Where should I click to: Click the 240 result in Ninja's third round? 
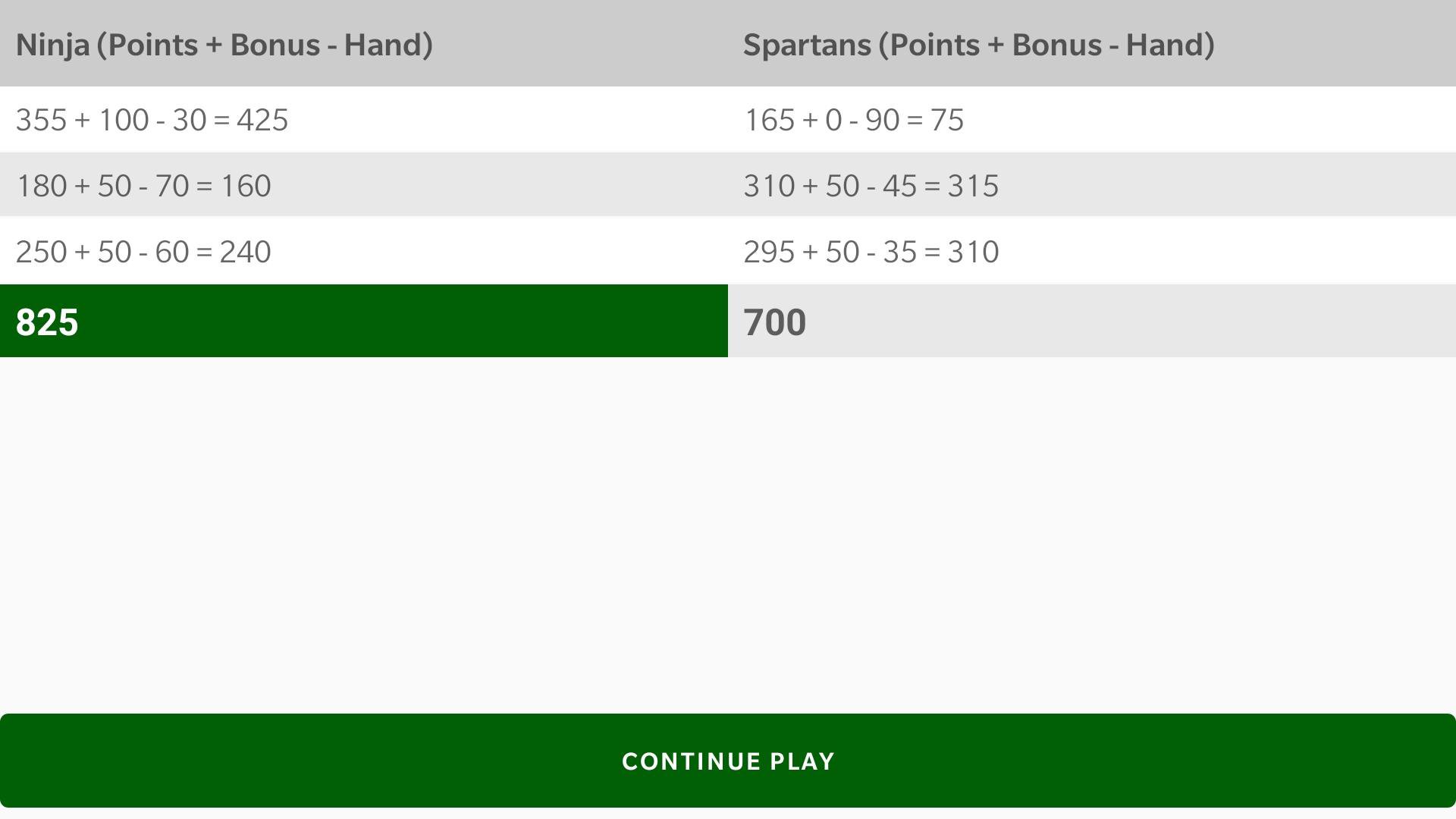tap(245, 252)
